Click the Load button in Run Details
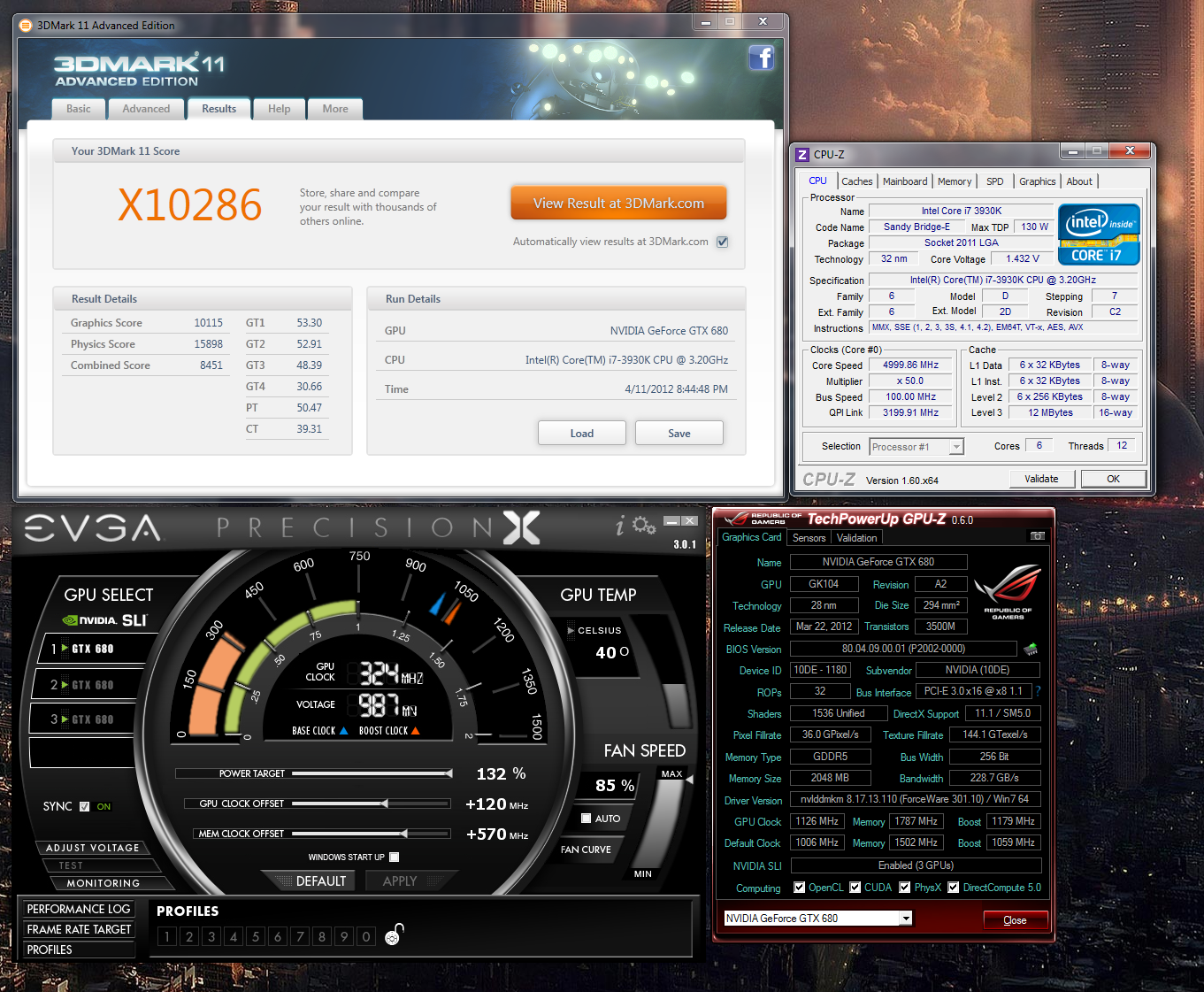1204x992 pixels. pyautogui.click(x=582, y=433)
